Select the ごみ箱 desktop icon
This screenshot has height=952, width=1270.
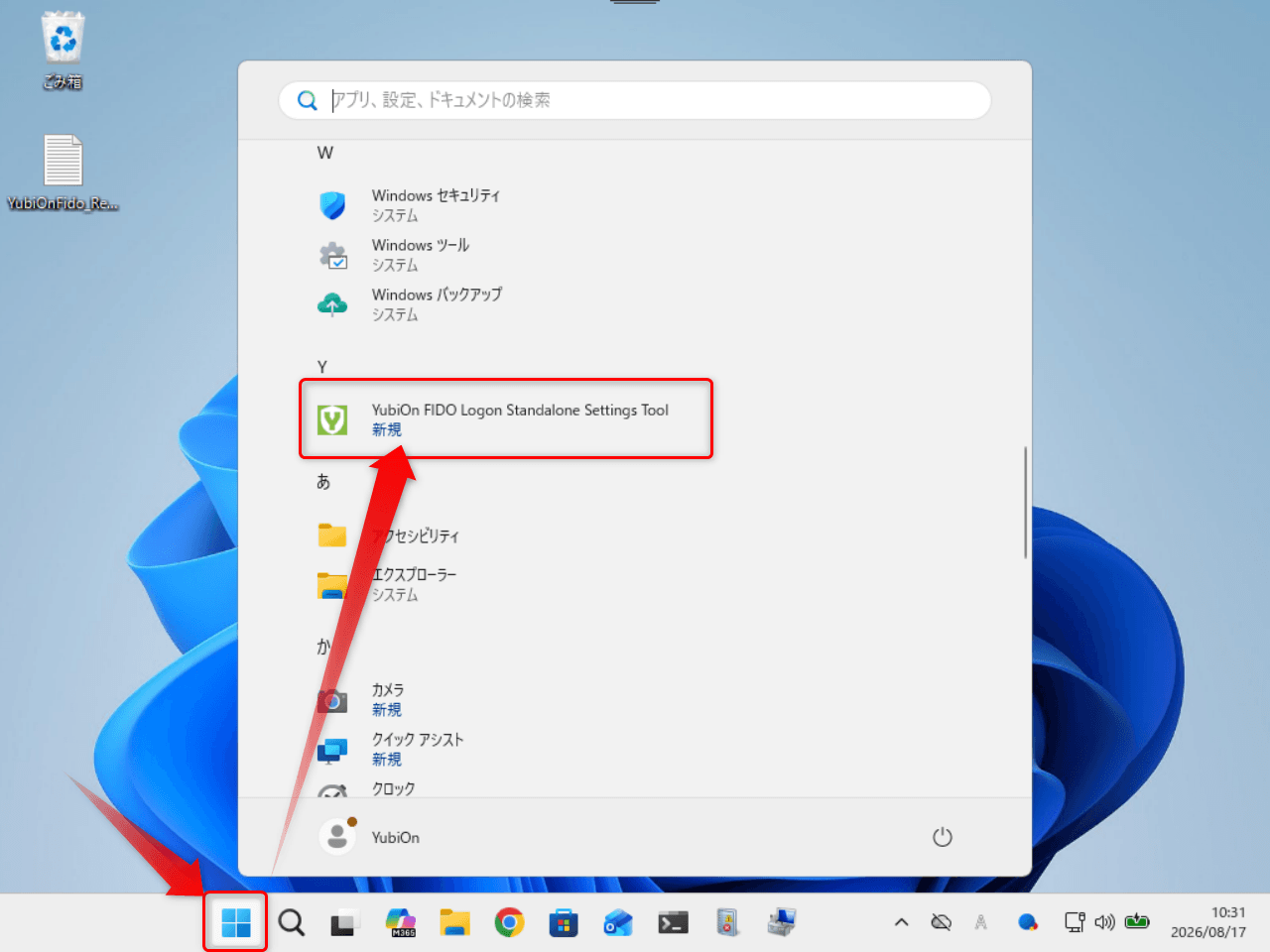(x=63, y=50)
